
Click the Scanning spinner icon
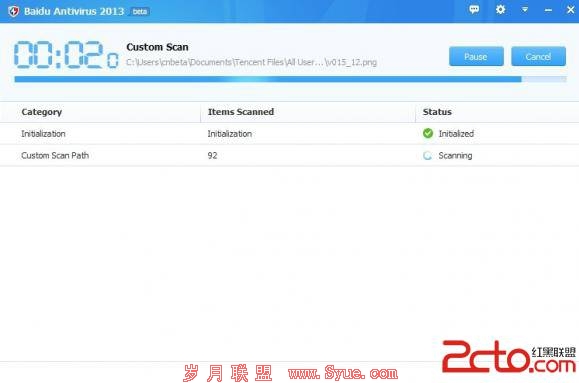coord(428,155)
